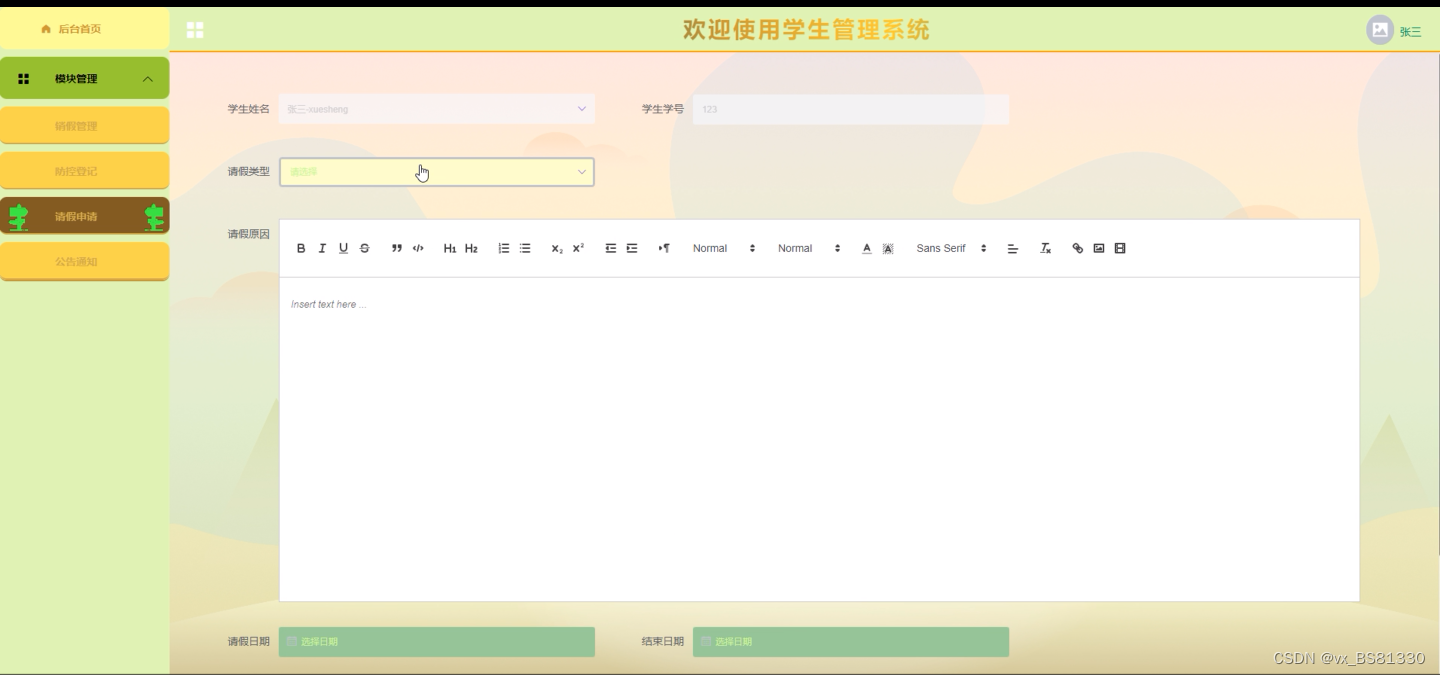Apply subscript formatting
Image resolution: width=1440 pixels, height=675 pixels.
pos(557,248)
